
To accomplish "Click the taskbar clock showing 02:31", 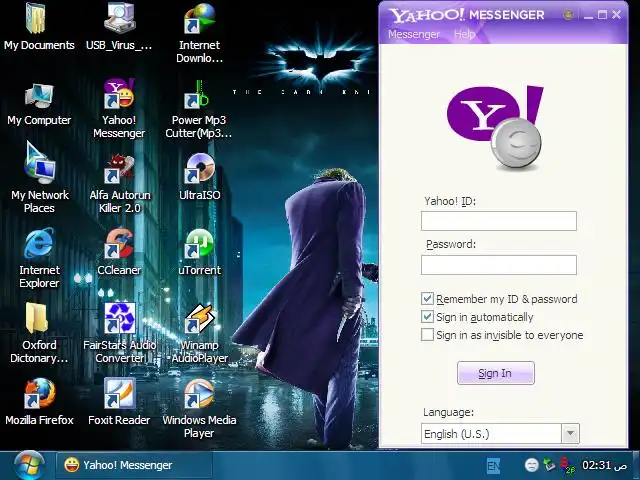I will [604, 465].
